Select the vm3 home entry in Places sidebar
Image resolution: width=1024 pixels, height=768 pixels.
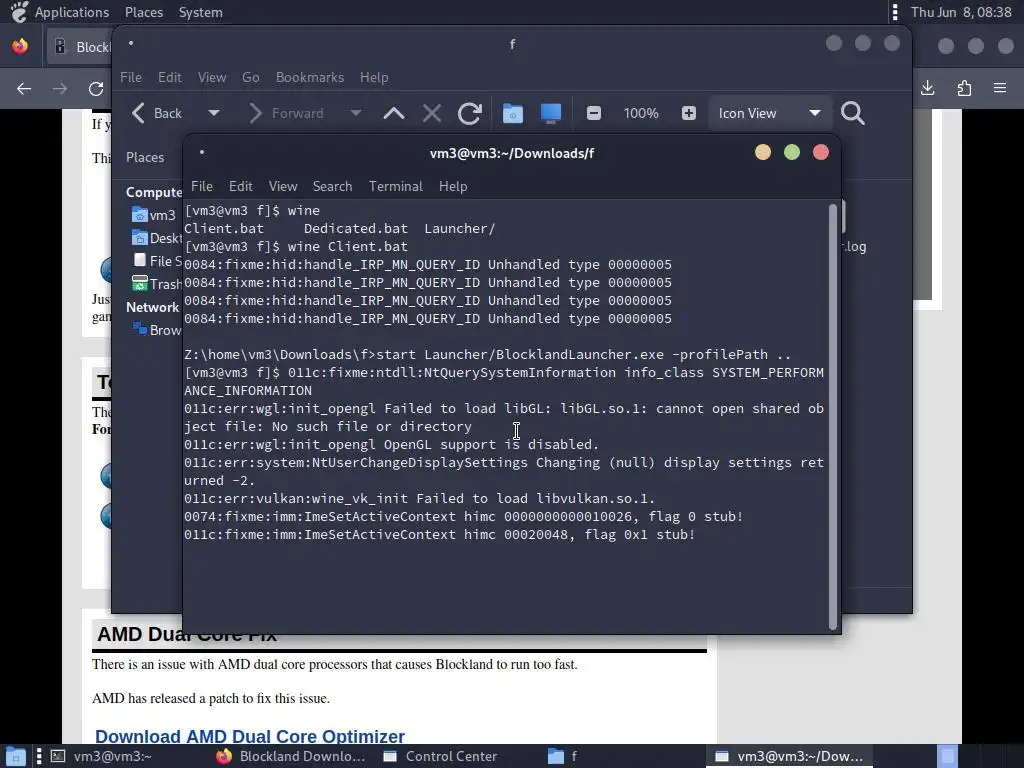pyautogui.click(x=154, y=215)
